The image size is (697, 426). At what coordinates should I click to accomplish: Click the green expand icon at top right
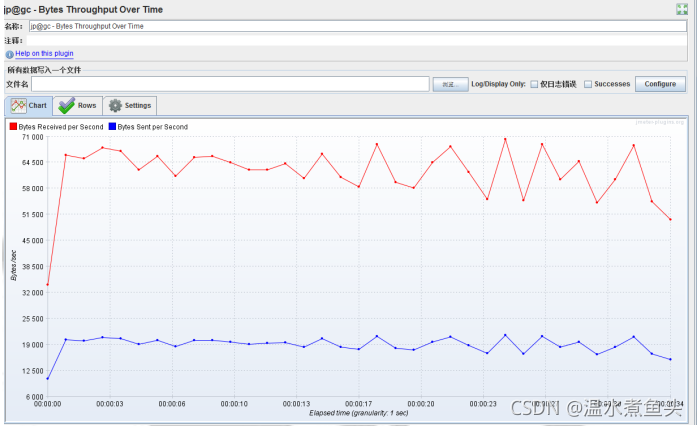point(681,9)
